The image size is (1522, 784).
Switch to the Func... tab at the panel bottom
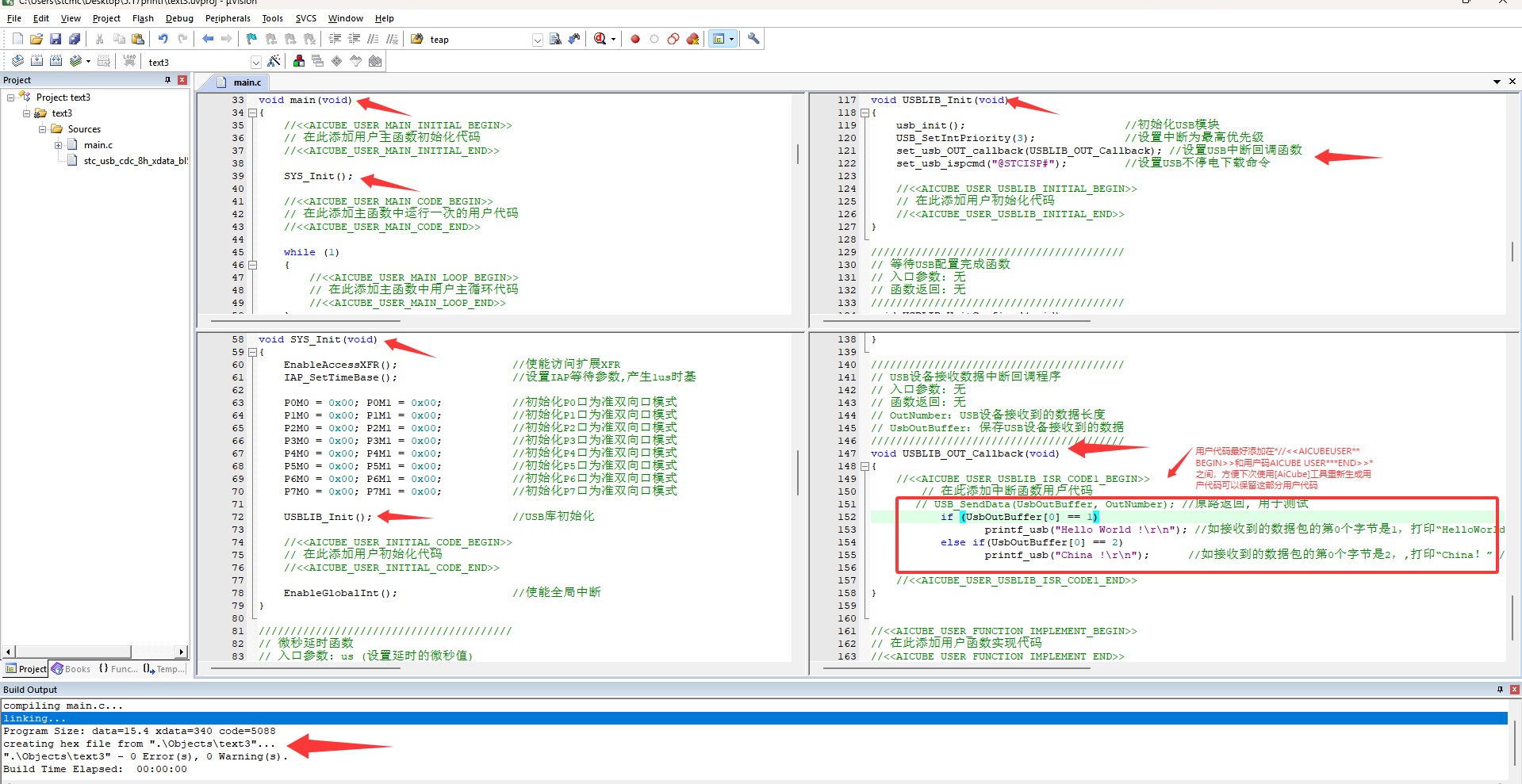pyautogui.click(x=118, y=669)
